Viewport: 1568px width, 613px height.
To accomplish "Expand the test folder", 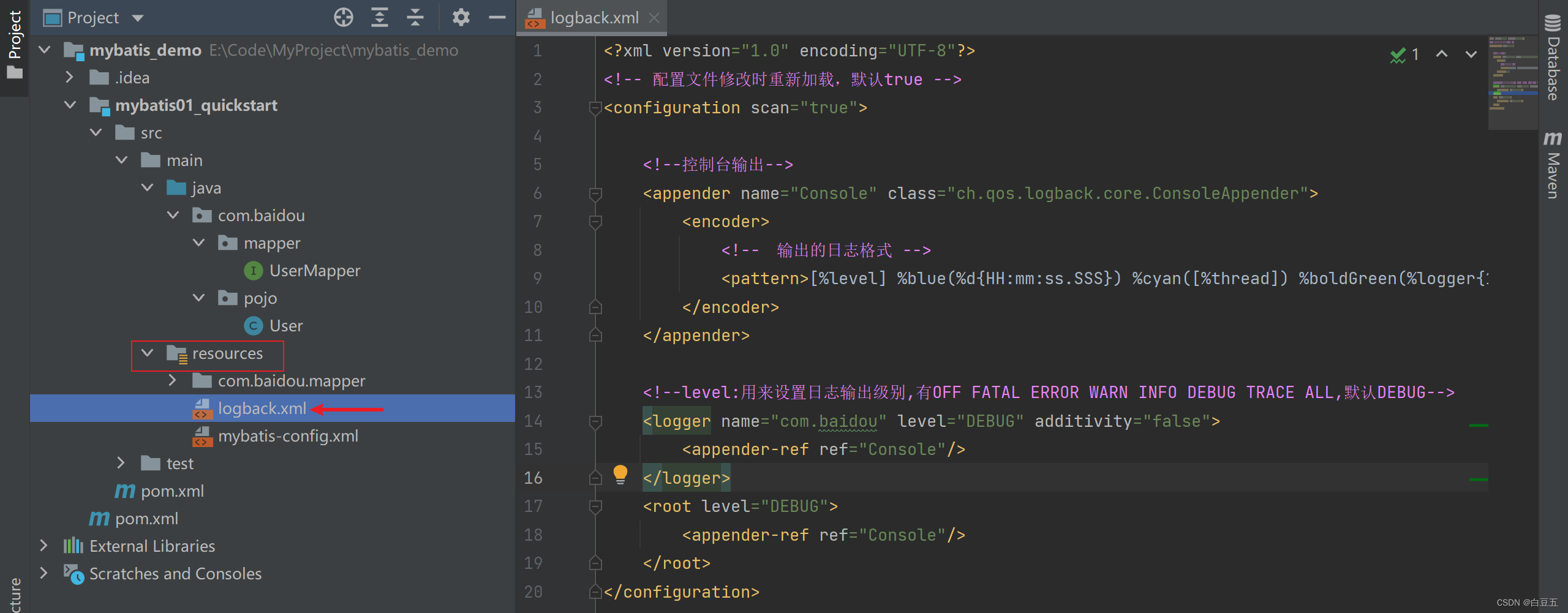I will 121,463.
